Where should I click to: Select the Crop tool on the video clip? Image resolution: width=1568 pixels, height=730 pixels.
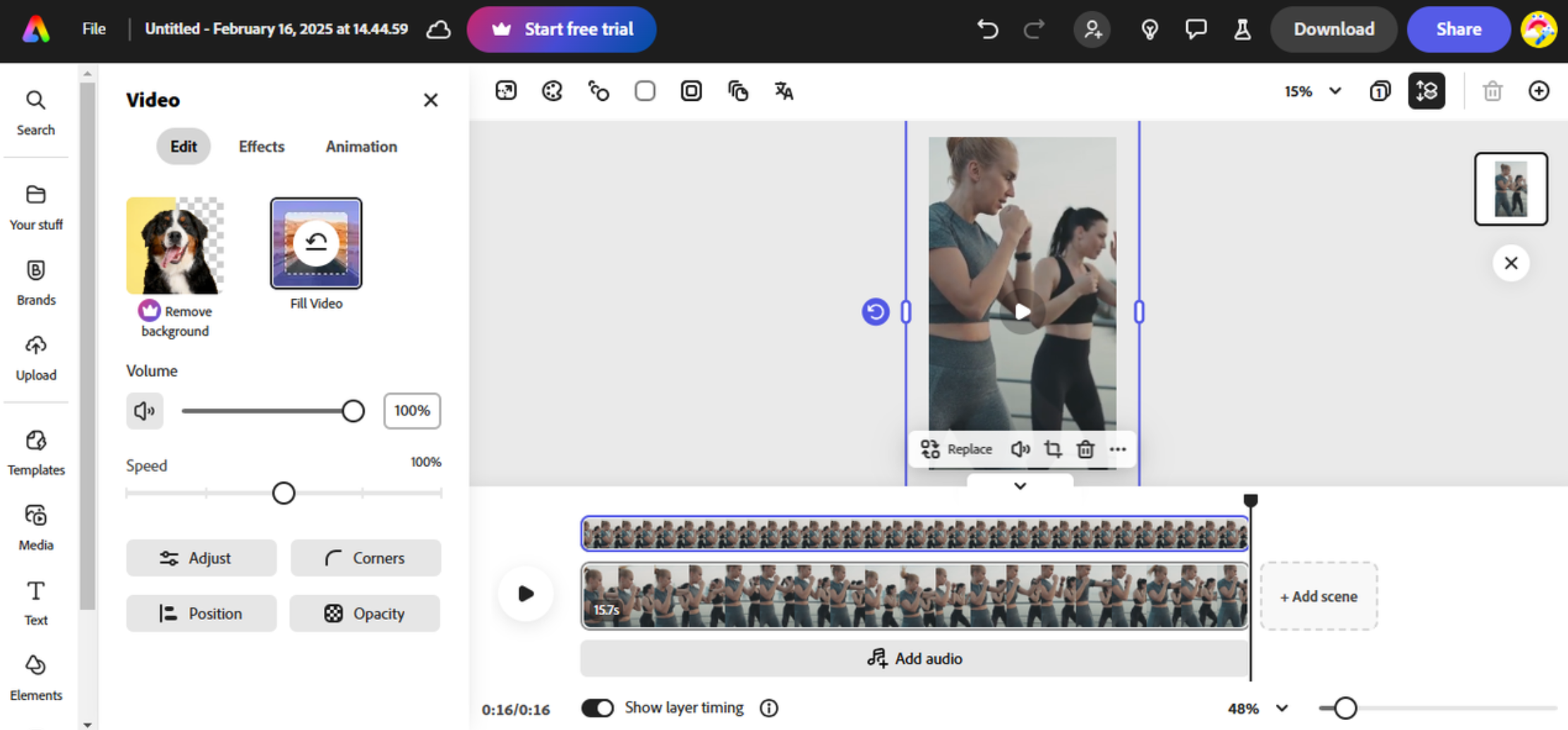coord(1053,449)
